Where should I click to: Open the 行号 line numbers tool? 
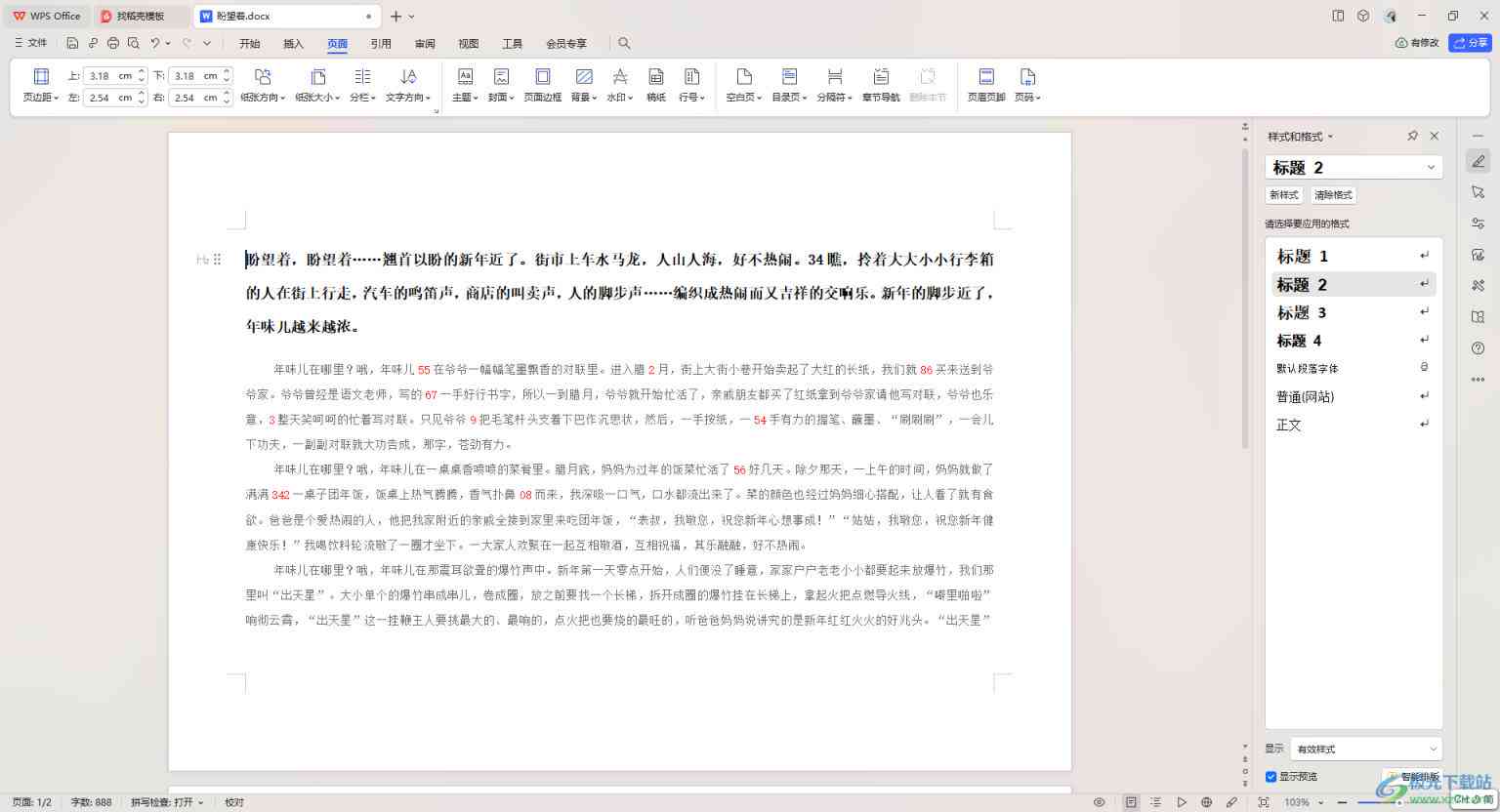click(691, 85)
